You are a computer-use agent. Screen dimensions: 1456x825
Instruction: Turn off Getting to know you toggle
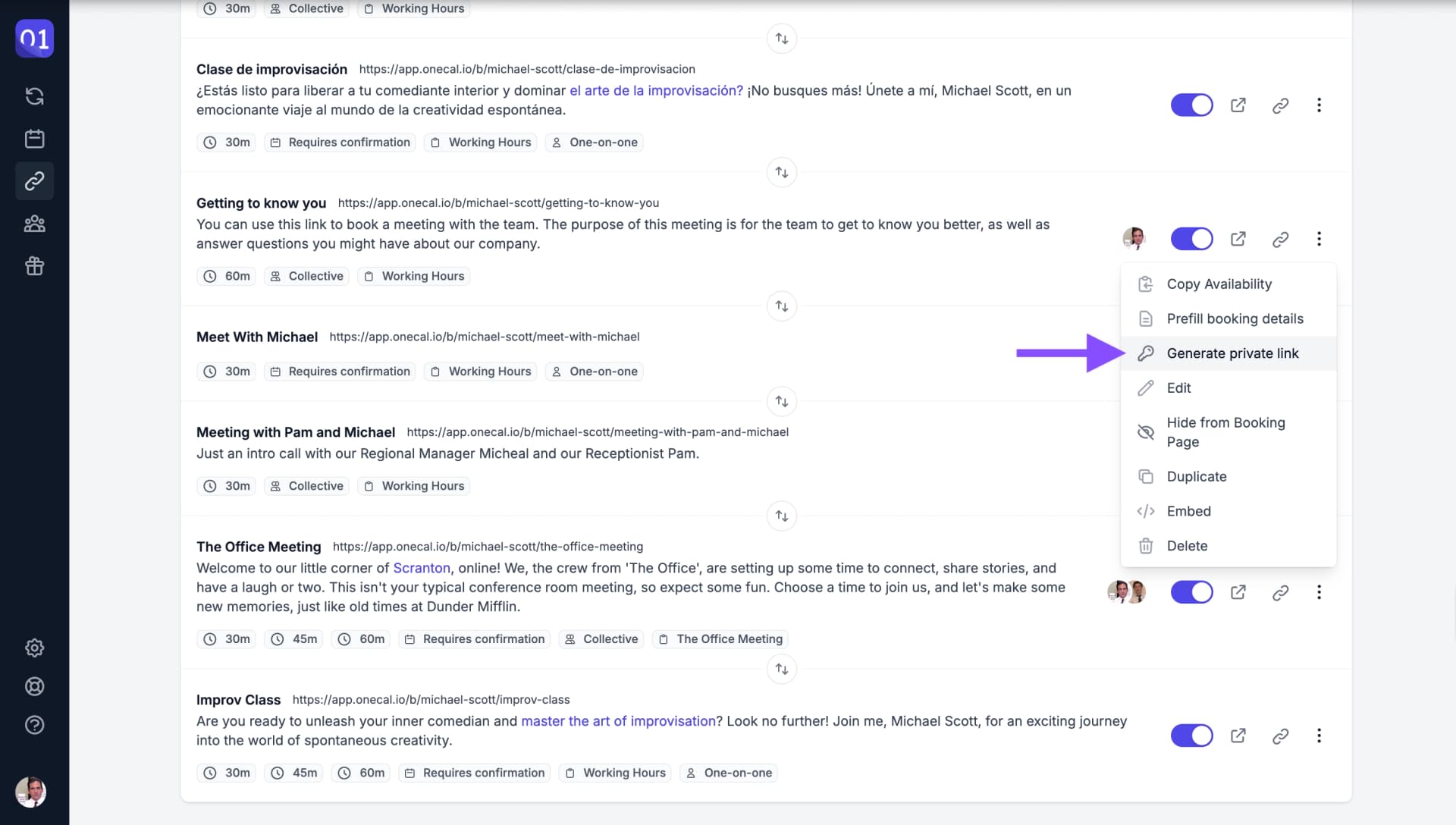click(x=1191, y=239)
